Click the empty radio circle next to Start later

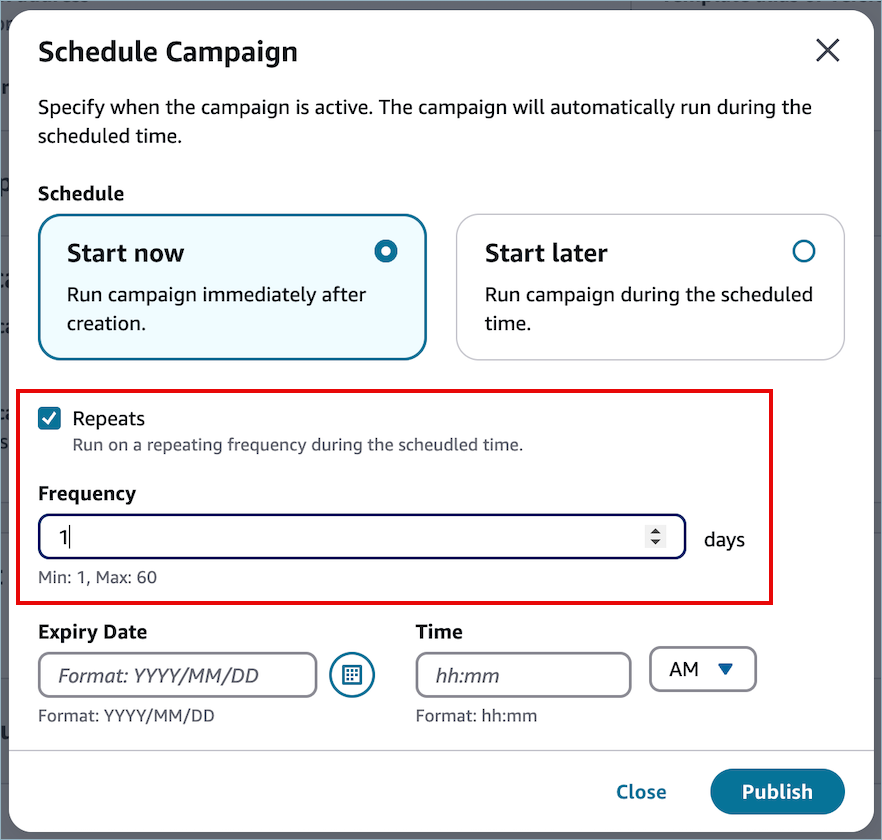[x=804, y=251]
